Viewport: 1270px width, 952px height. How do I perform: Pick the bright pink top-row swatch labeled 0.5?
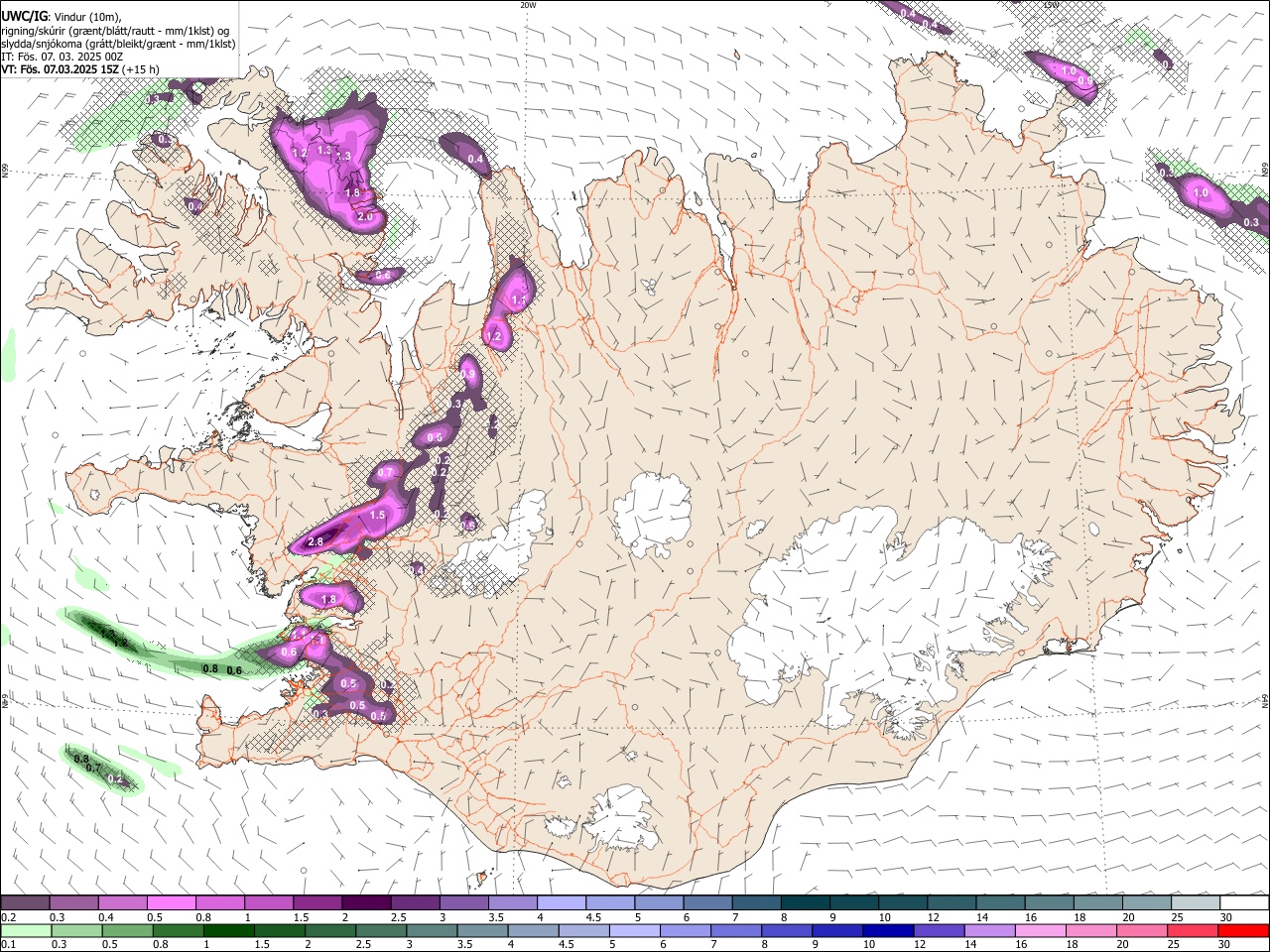click(x=171, y=901)
